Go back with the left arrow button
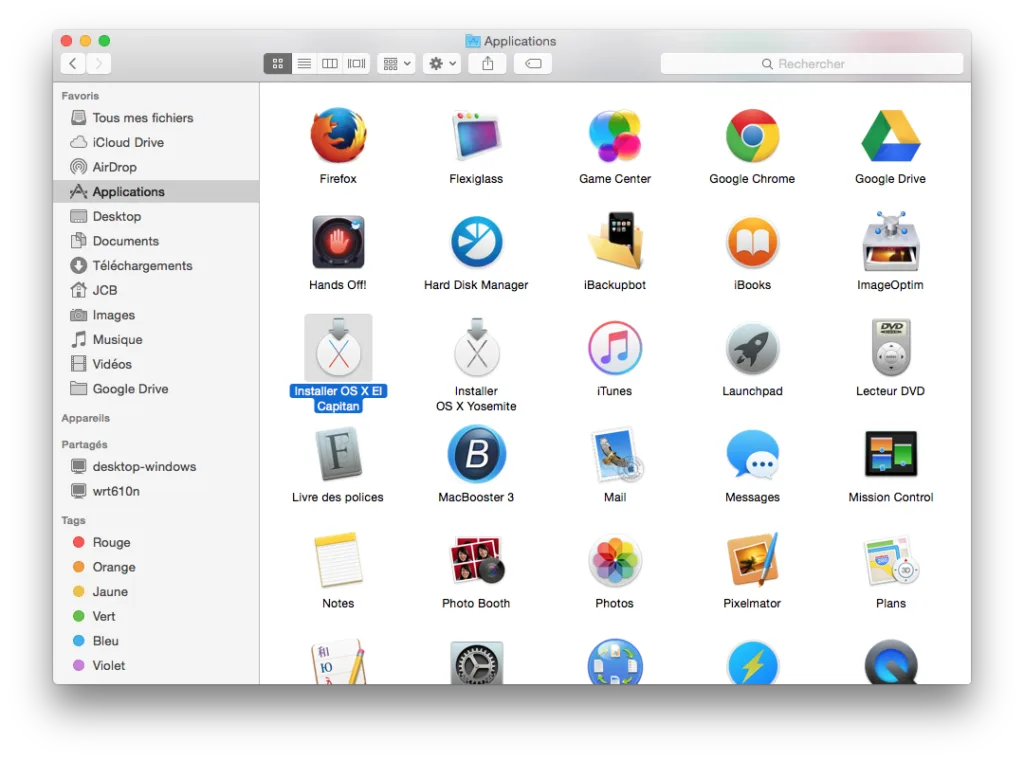Image resolution: width=1024 pixels, height=760 pixels. coord(73,63)
